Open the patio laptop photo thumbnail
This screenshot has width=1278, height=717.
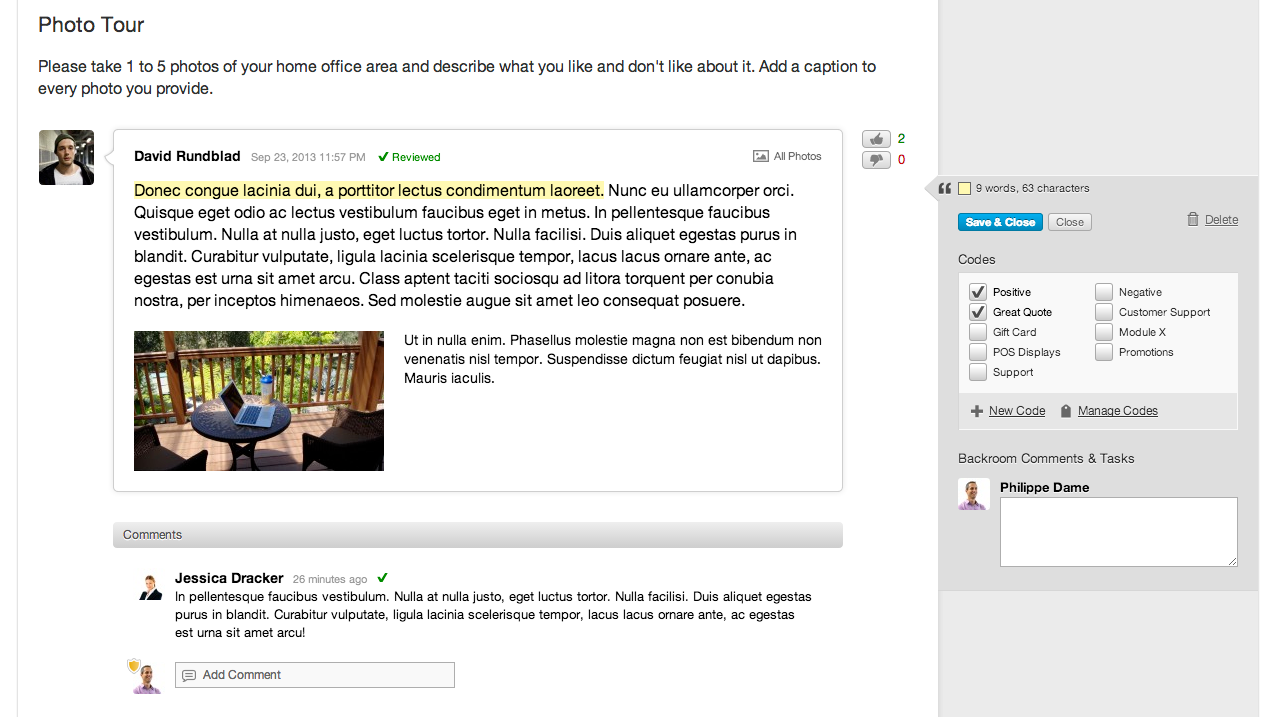(259, 401)
